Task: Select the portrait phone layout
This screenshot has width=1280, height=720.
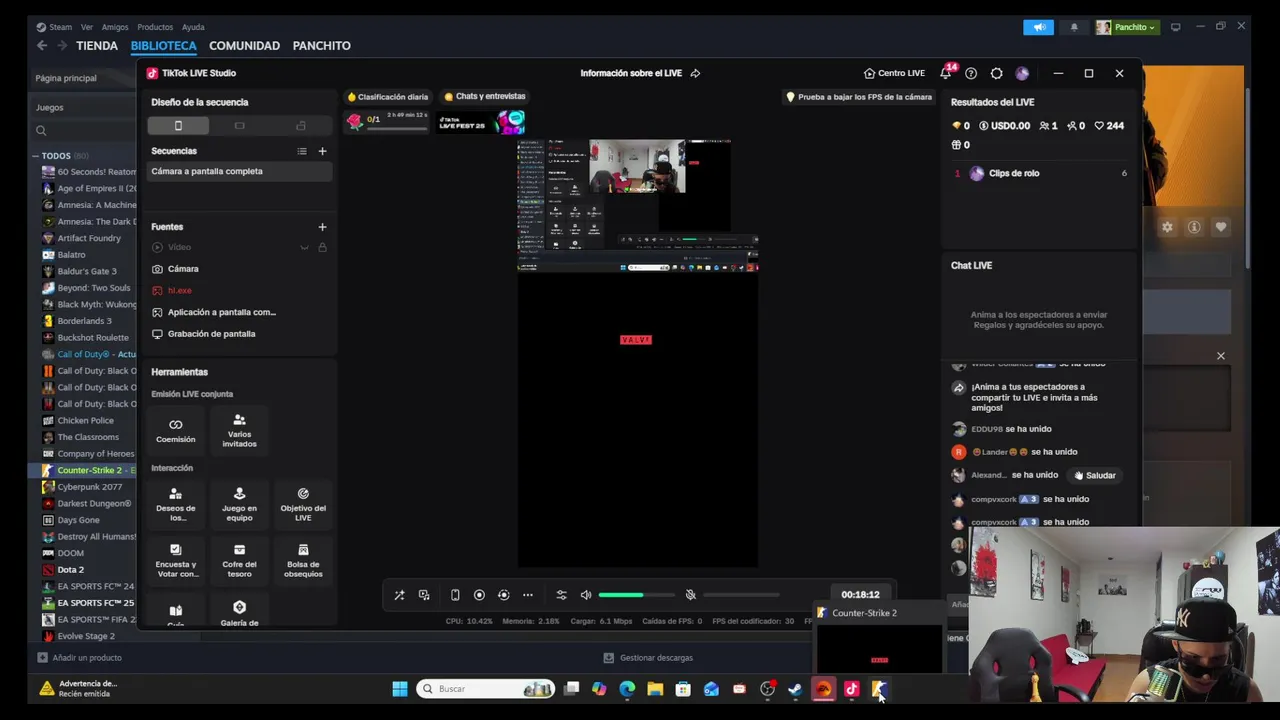Action: 178,126
